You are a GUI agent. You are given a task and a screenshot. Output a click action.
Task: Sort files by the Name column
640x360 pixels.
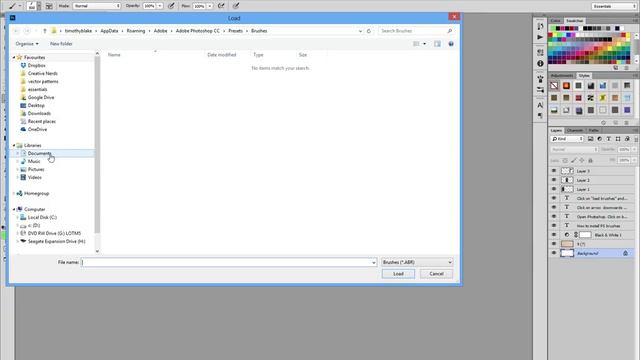(x=114, y=55)
